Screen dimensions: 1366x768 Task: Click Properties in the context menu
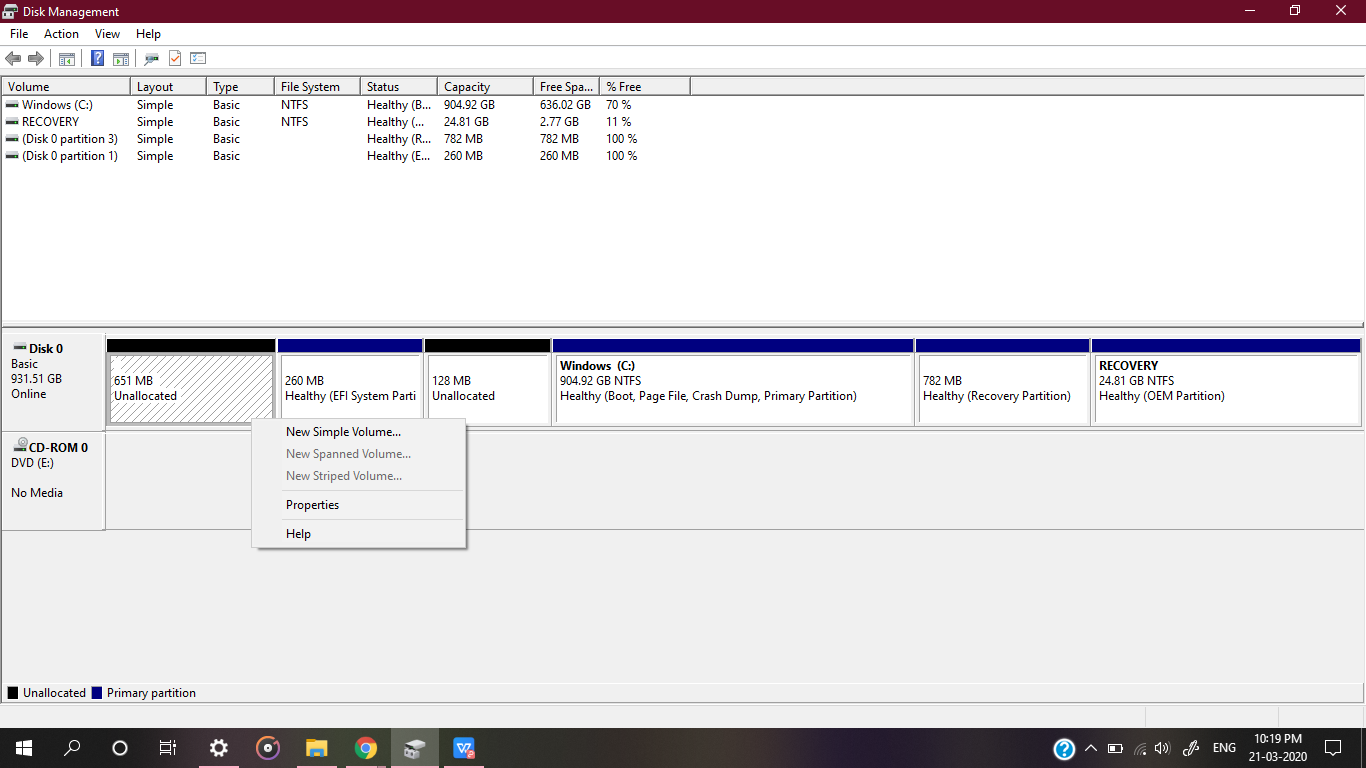[x=311, y=504]
